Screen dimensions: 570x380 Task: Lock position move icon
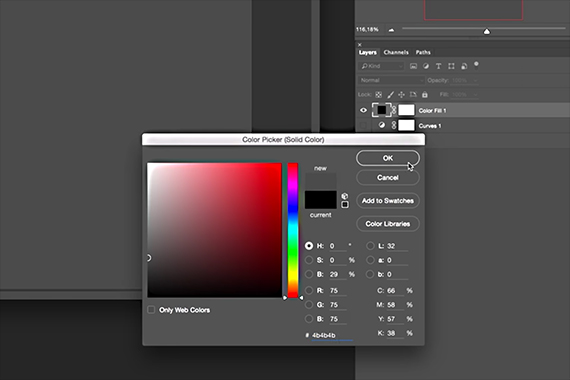[x=401, y=95]
